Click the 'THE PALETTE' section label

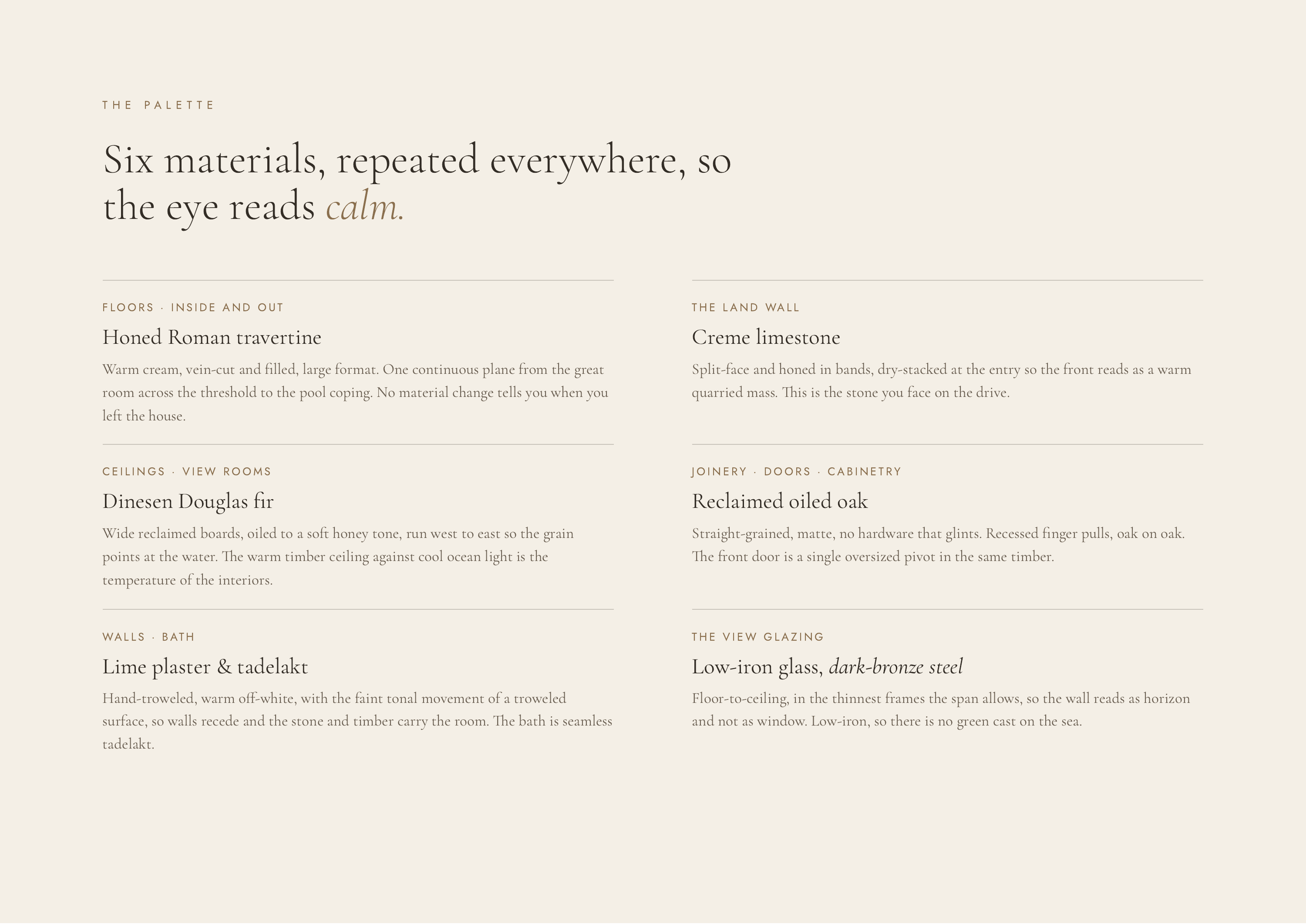pyautogui.click(x=158, y=105)
